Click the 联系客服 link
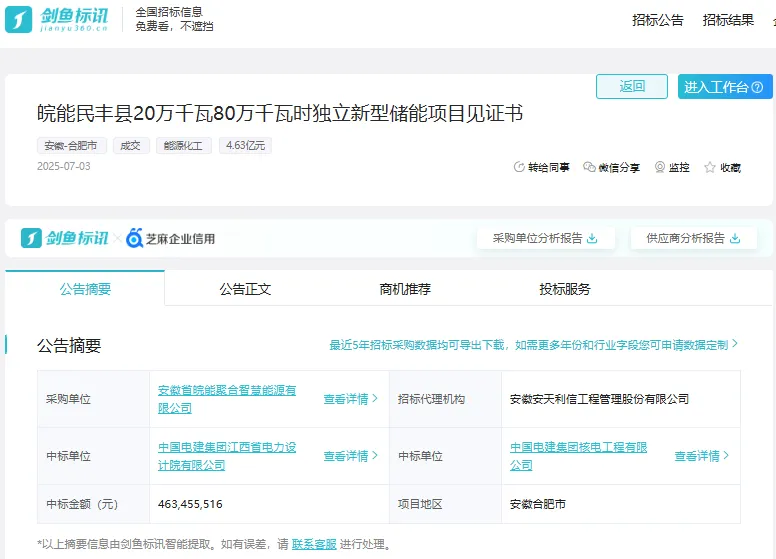 pyautogui.click(x=314, y=545)
